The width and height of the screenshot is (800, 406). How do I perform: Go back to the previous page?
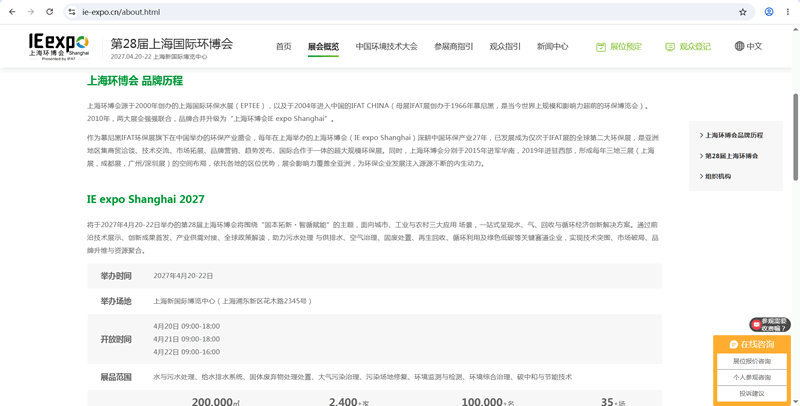12,12
